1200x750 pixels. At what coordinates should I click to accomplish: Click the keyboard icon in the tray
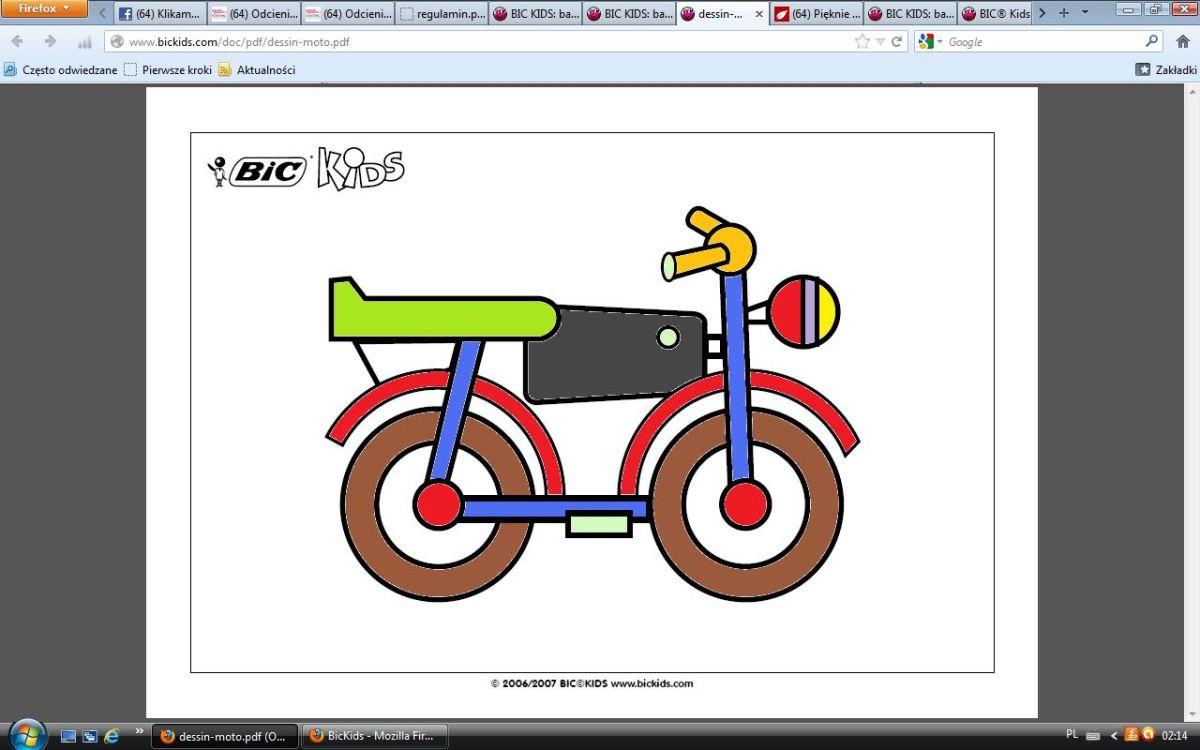pyautogui.click(x=1093, y=736)
